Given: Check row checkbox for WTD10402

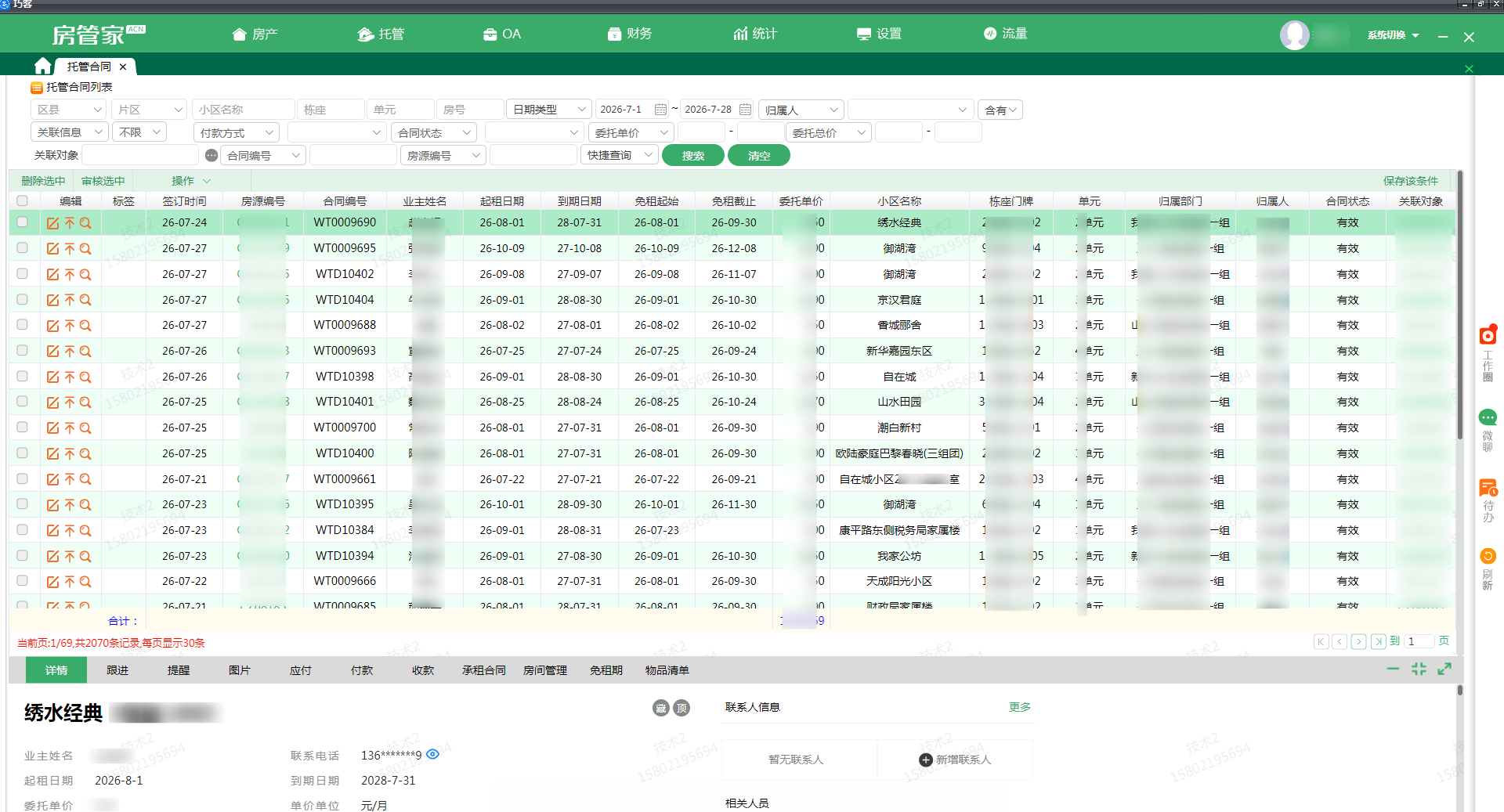Looking at the screenshot, I should point(22,274).
